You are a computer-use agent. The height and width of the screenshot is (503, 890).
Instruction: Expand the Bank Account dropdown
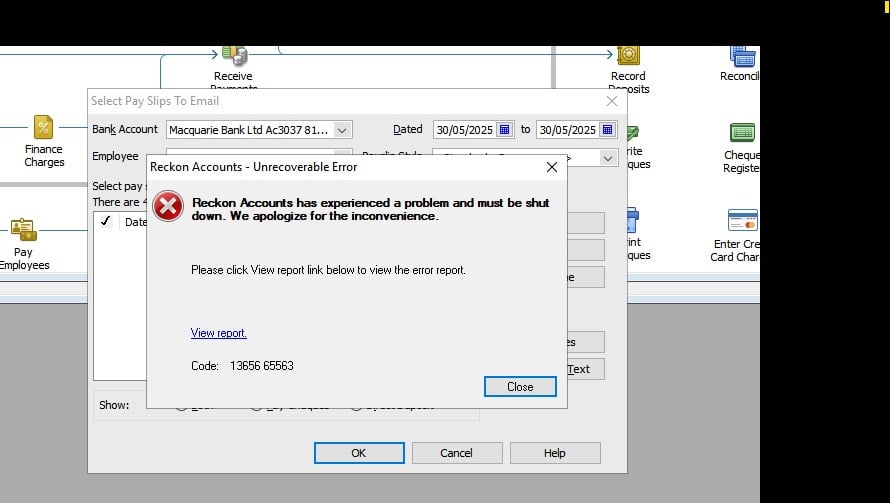tap(342, 130)
